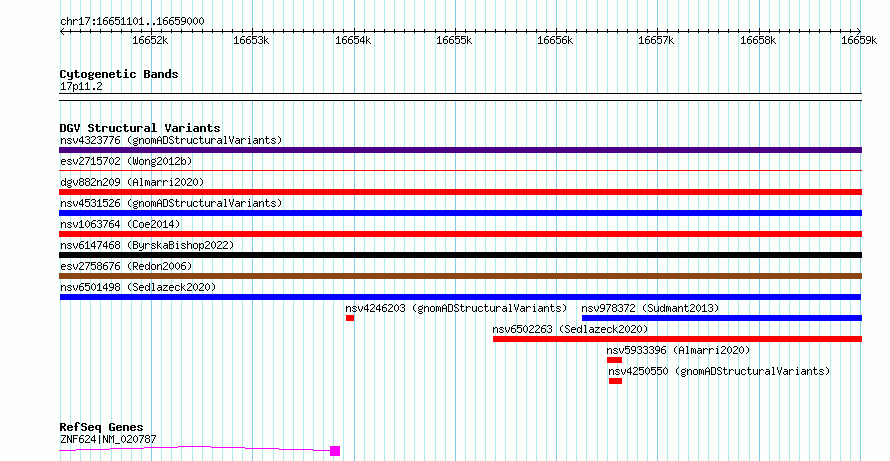Click the small nsv4246203 red variant box
Image resolution: width=890 pixels, height=461 pixels.
click(350, 318)
